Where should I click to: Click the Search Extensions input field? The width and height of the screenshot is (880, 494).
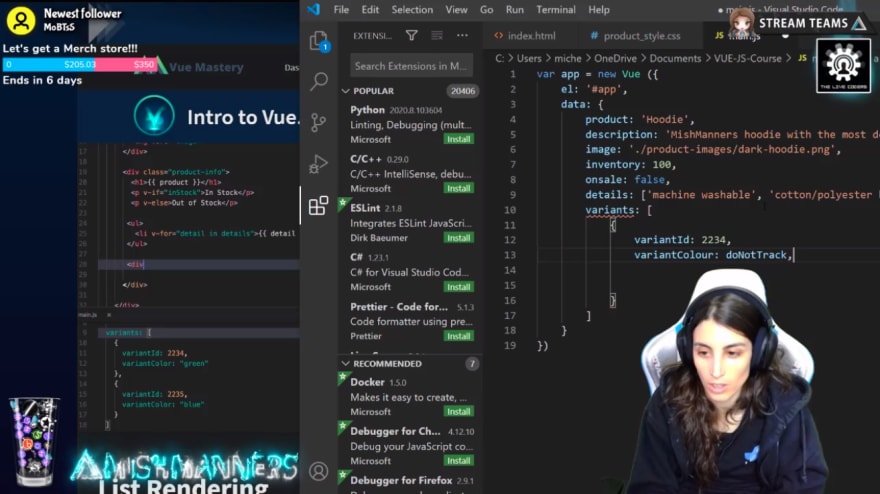(411, 66)
